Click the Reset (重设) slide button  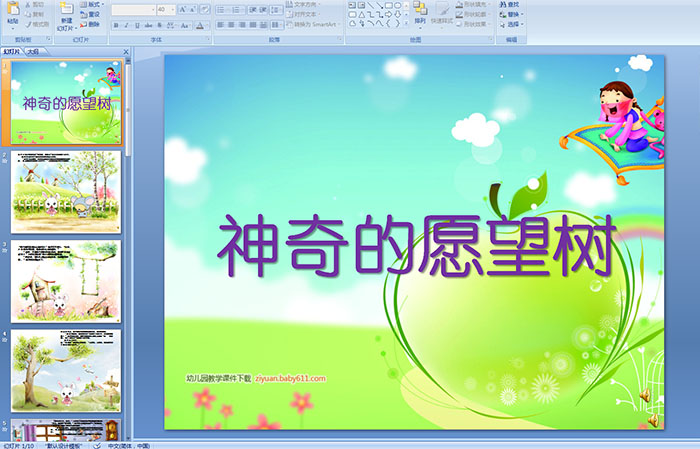pyautogui.click(x=91, y=14)
